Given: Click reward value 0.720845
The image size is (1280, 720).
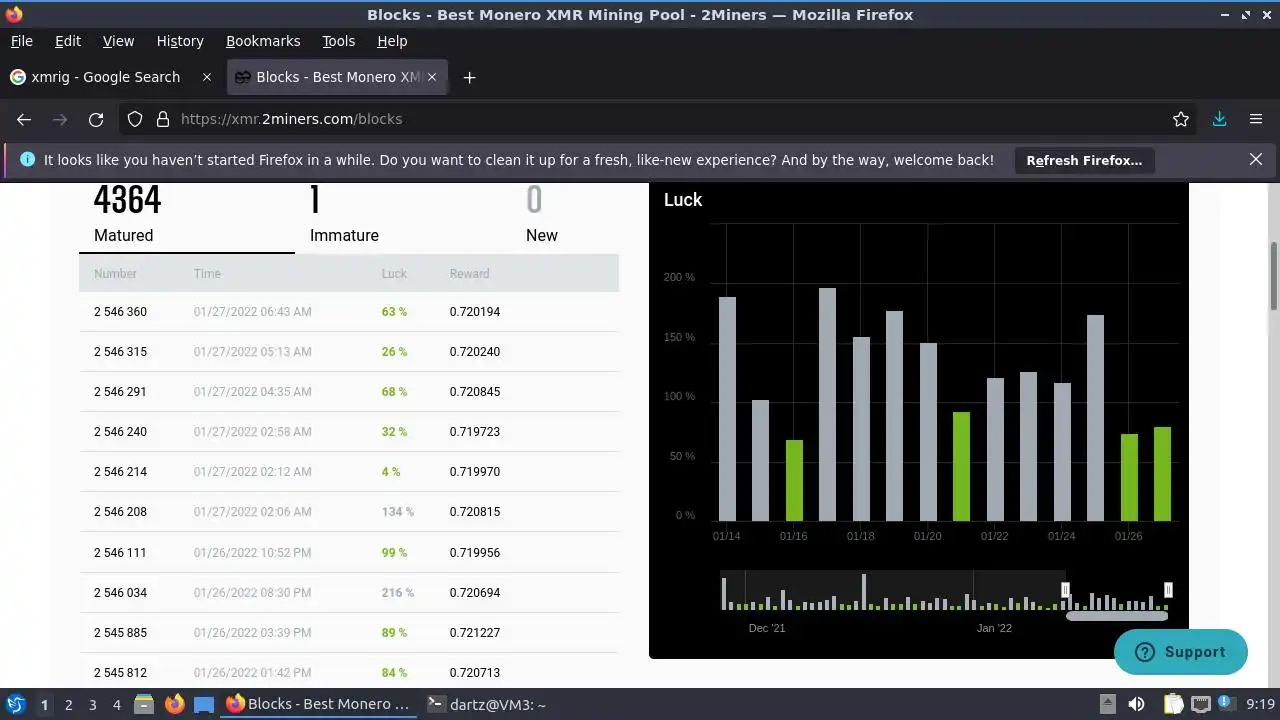Looking at the screenshot, I should coord(475,392).
